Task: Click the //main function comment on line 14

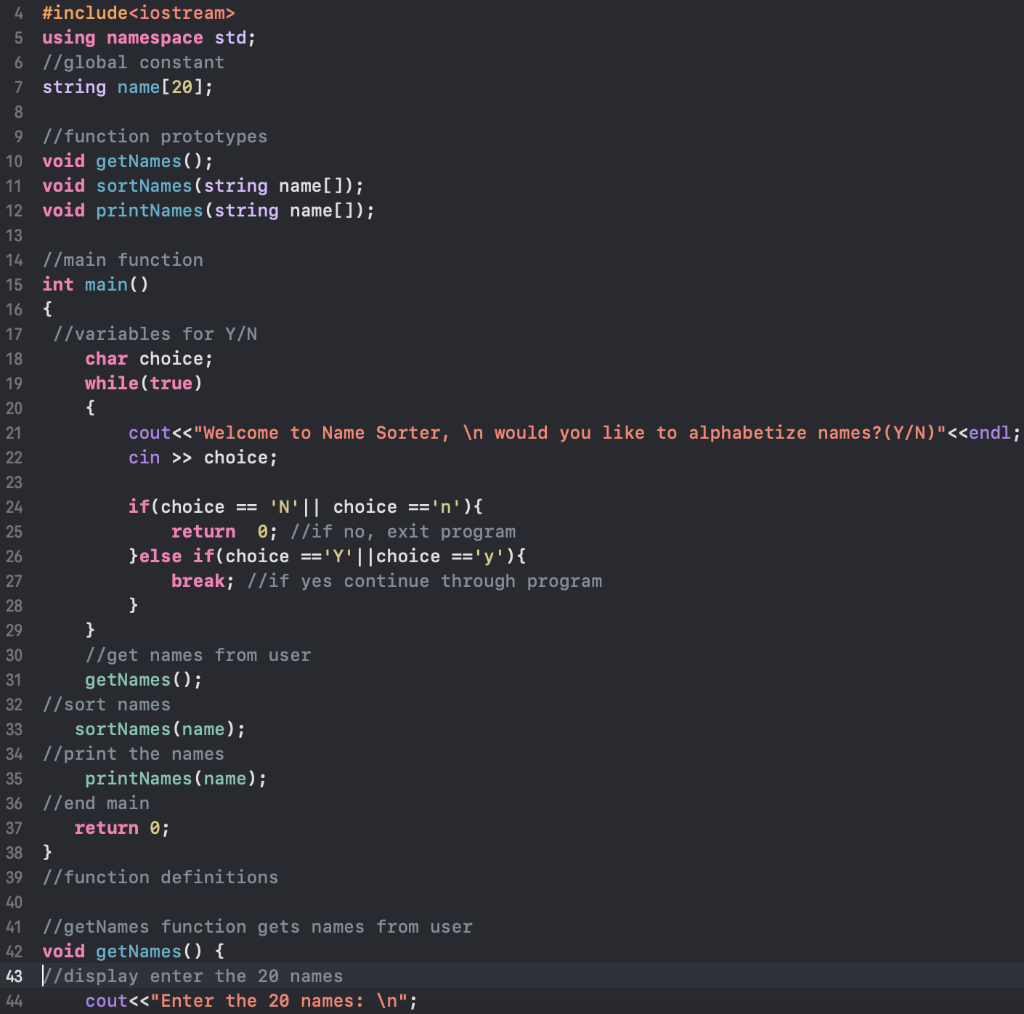Action: (x=122, y=259)
